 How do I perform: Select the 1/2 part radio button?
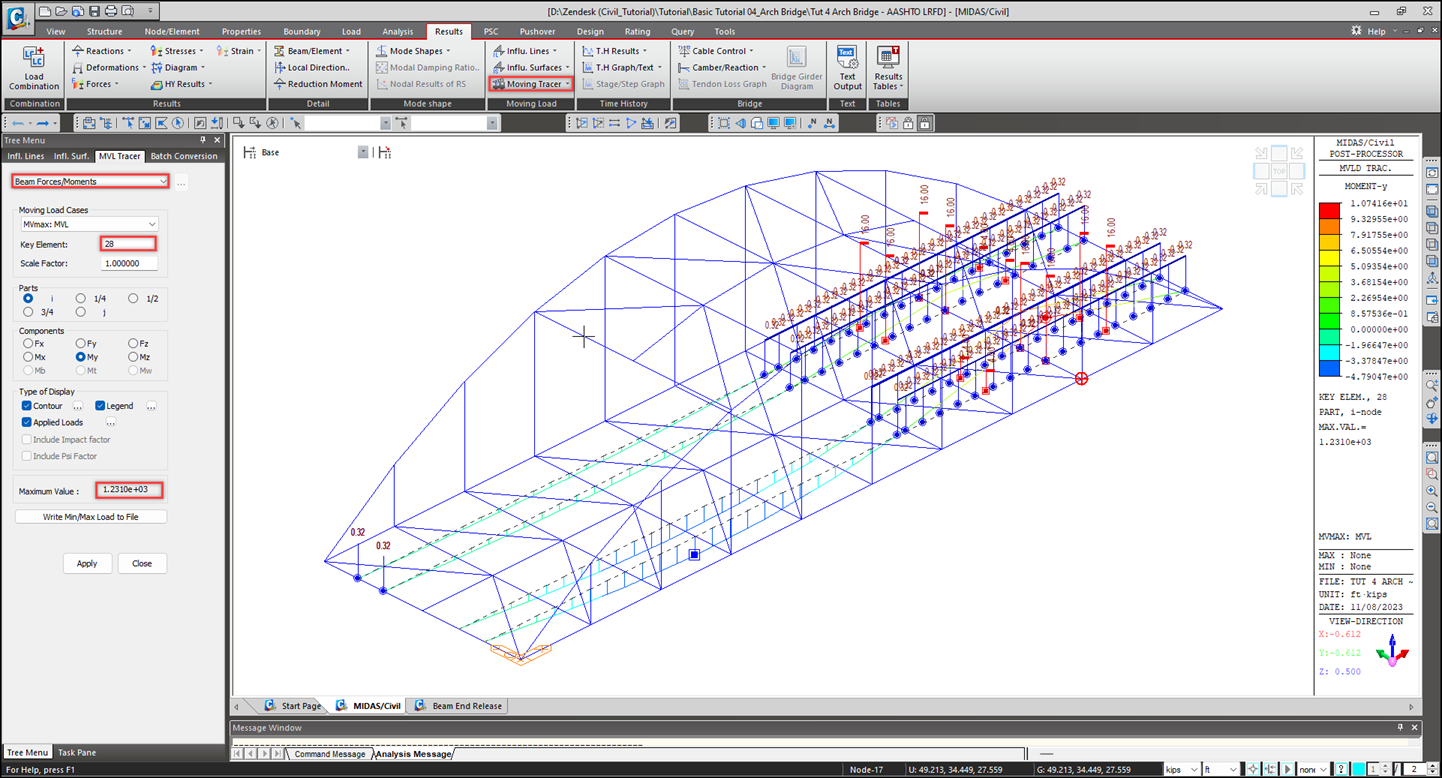coord(133,298)
